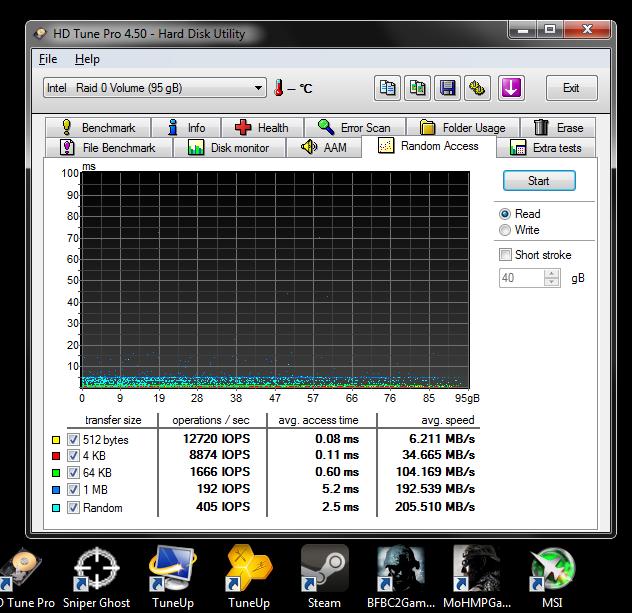This screenshot has height=613, width=632.
Task: Open the MSI desktop shortcut
Action: [x=552, y=577]
